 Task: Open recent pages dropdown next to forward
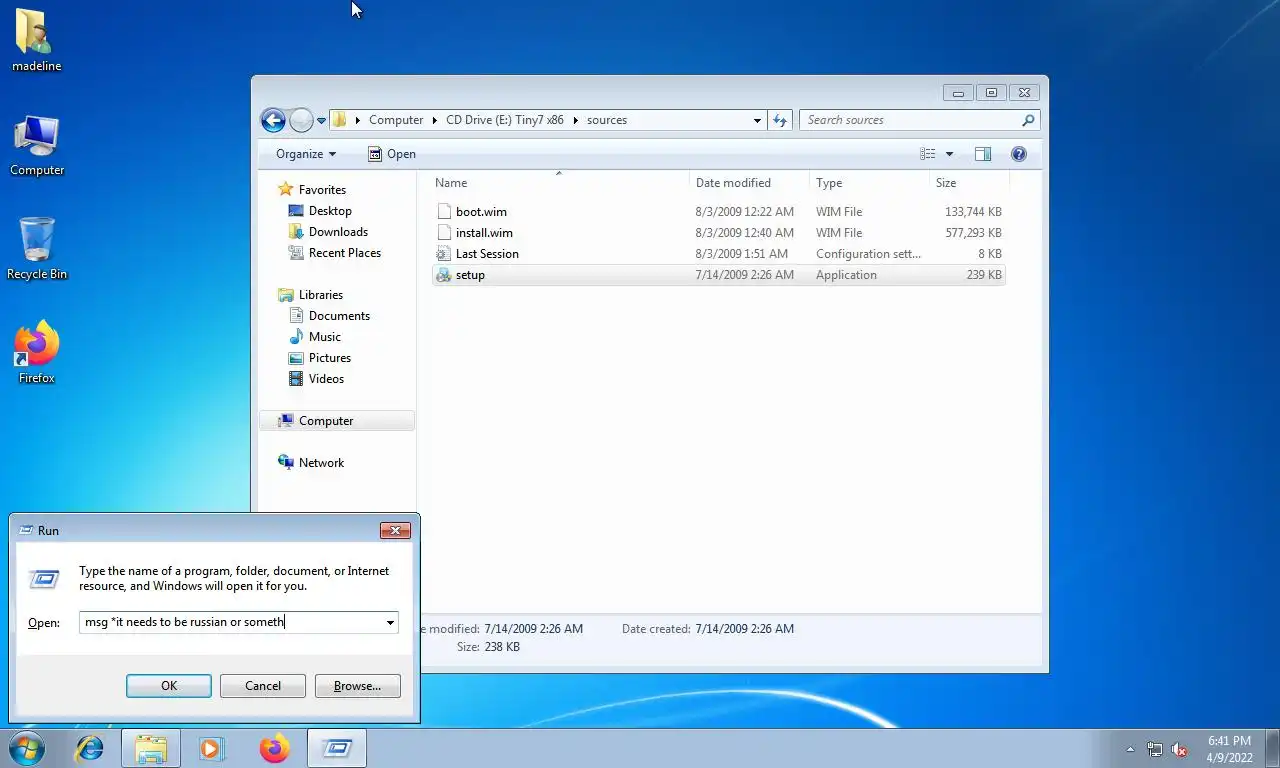(321, 121)
